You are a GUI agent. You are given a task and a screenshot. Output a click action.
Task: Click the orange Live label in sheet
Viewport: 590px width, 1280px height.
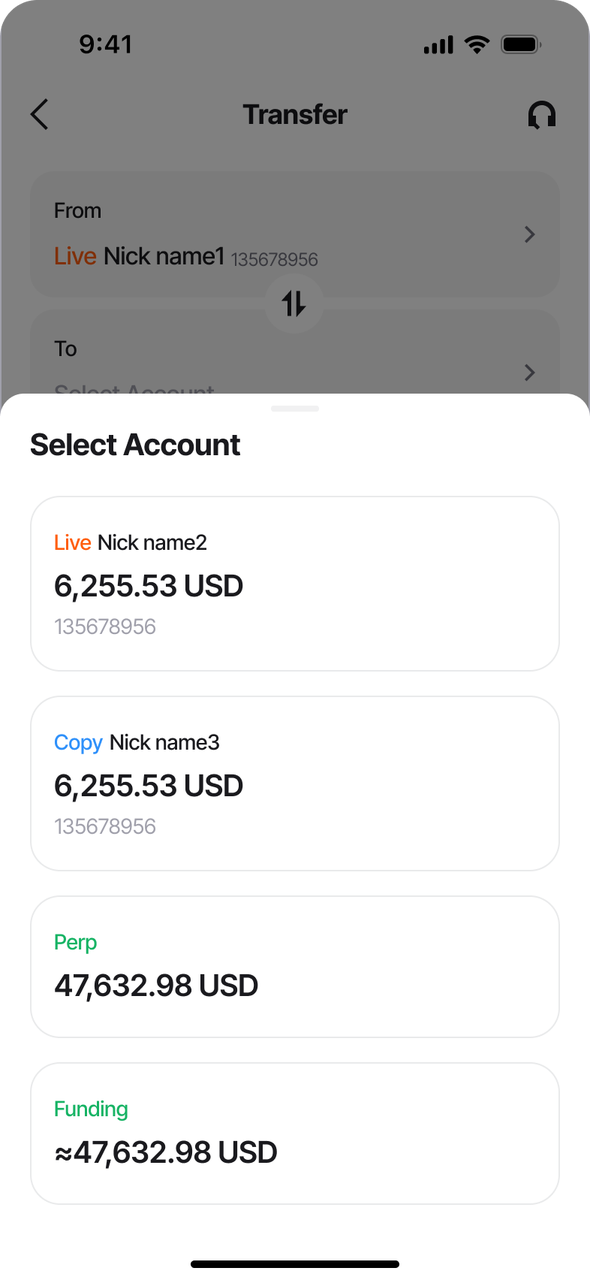point(73,543)
